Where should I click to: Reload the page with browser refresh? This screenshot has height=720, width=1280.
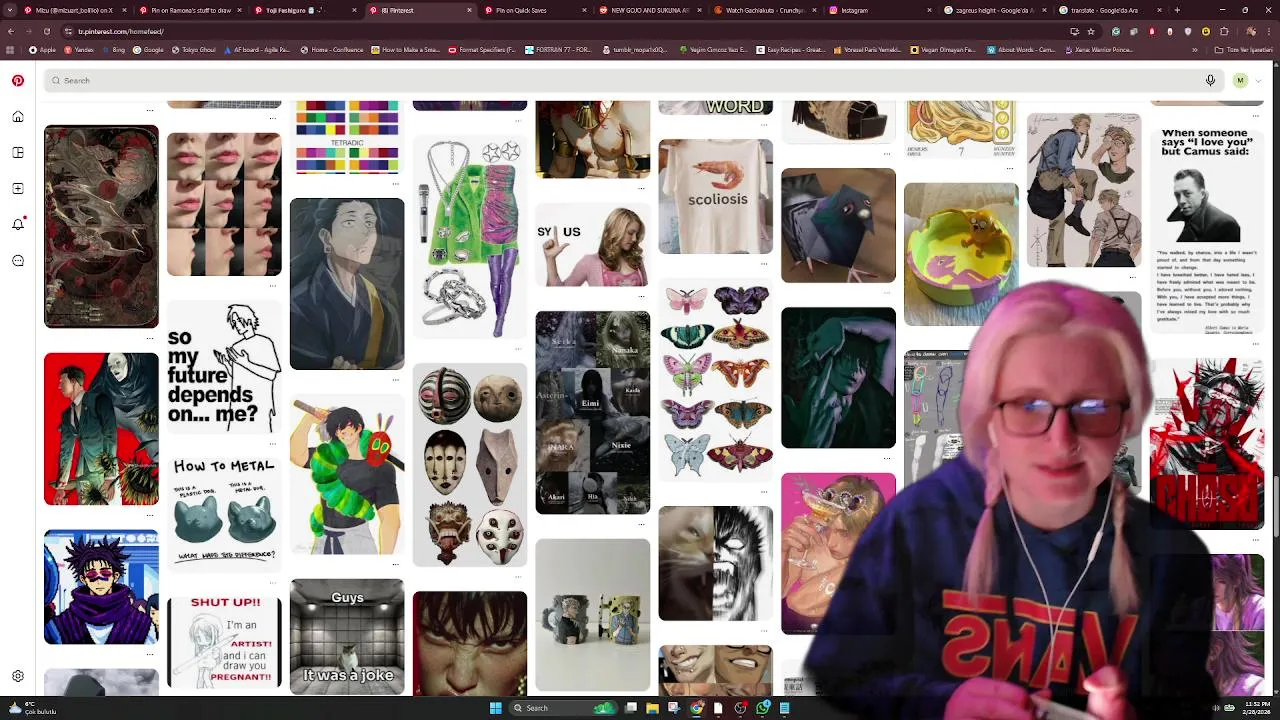(48, 31)
